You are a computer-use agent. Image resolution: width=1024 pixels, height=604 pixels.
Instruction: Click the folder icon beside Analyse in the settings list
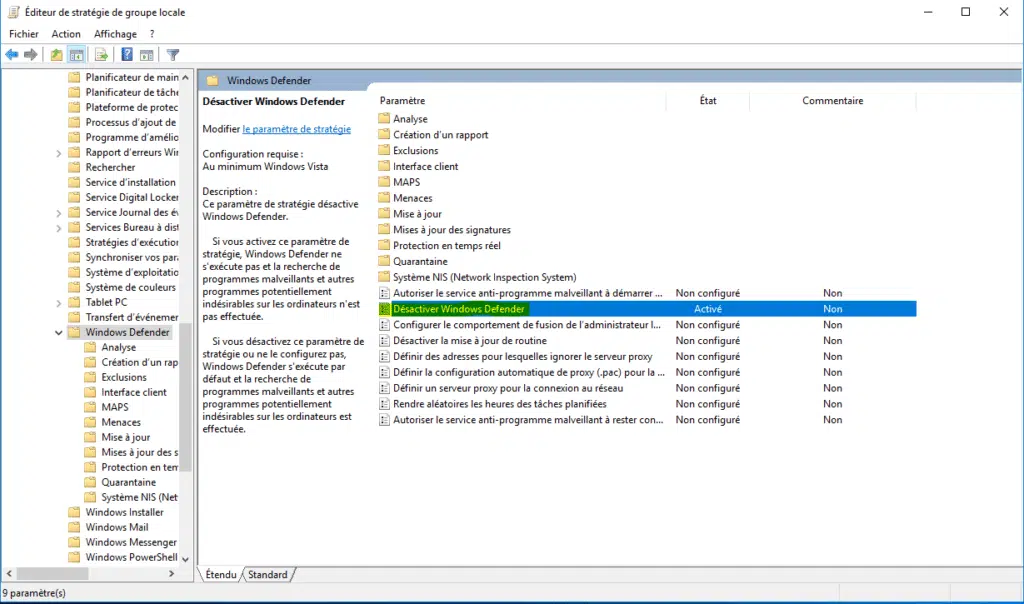click(x=384, y=118)
